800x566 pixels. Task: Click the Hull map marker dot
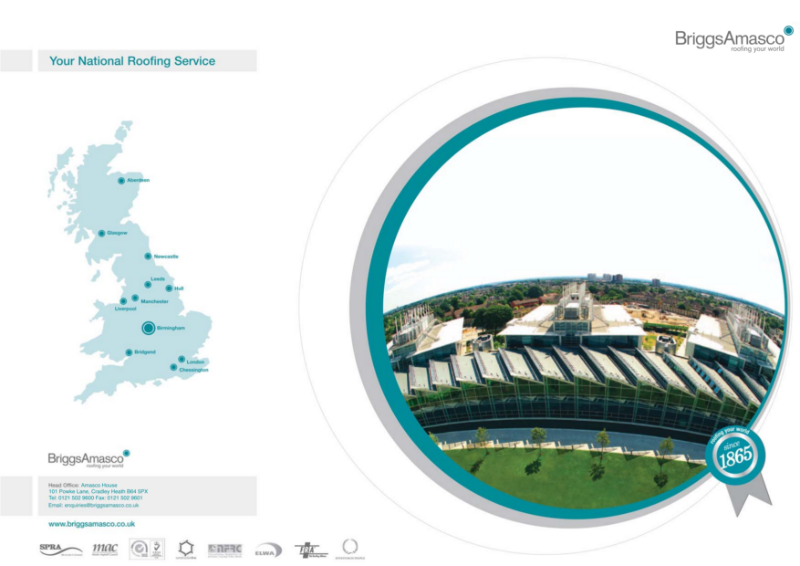[x=169, y=288]
